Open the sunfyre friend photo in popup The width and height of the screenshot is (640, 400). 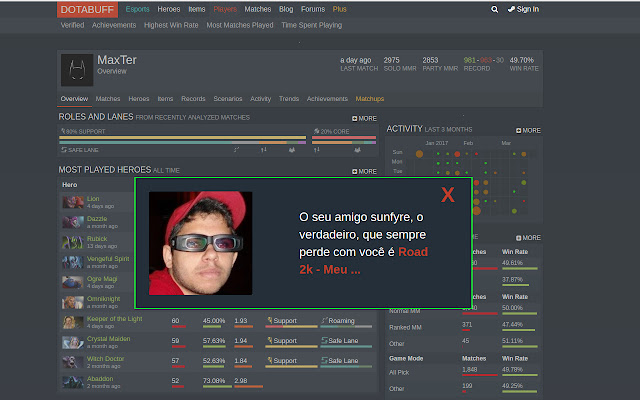click(200, 243)
